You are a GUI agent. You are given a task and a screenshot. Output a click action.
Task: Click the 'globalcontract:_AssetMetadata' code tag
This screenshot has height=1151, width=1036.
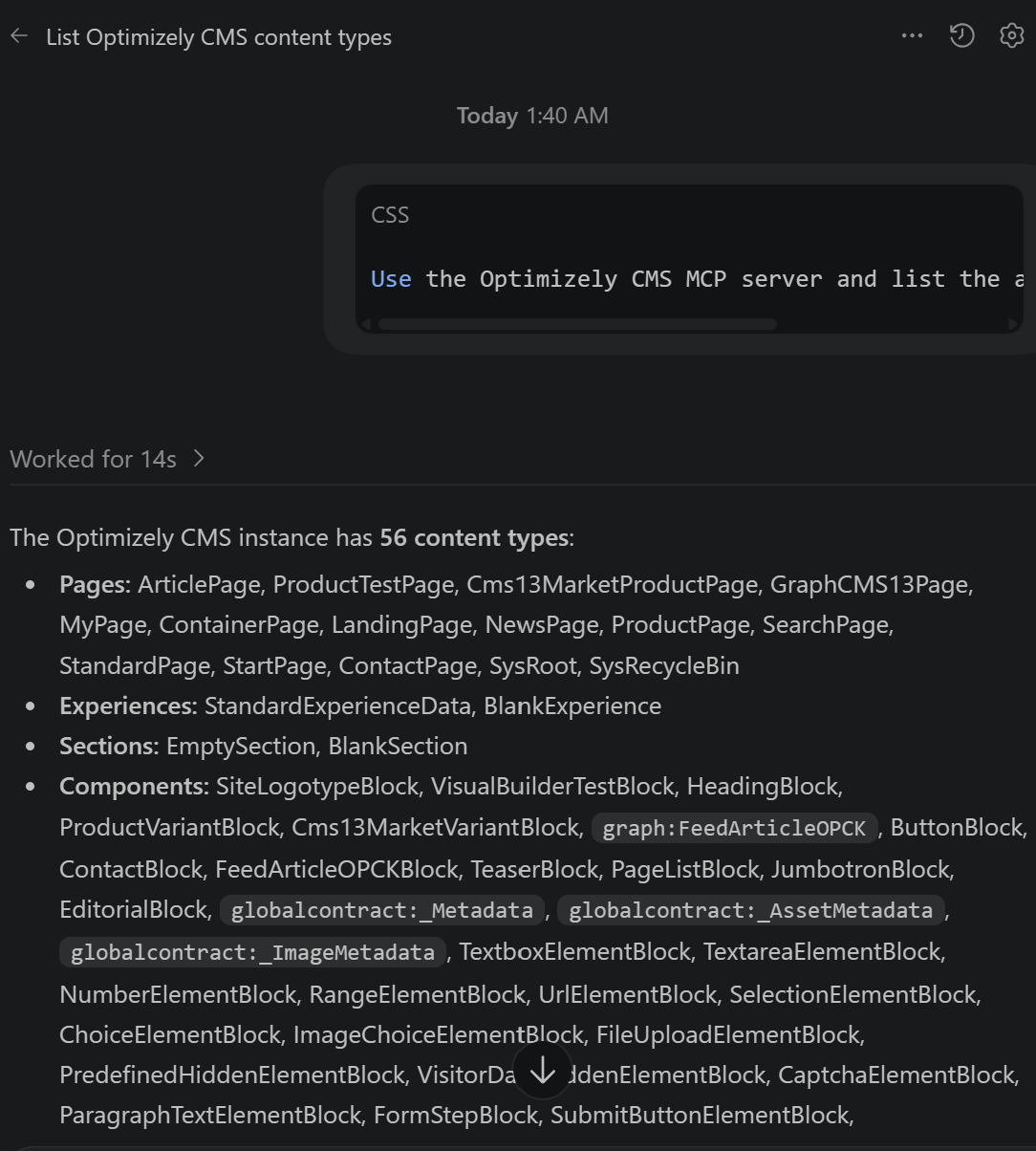pos(750,910)
